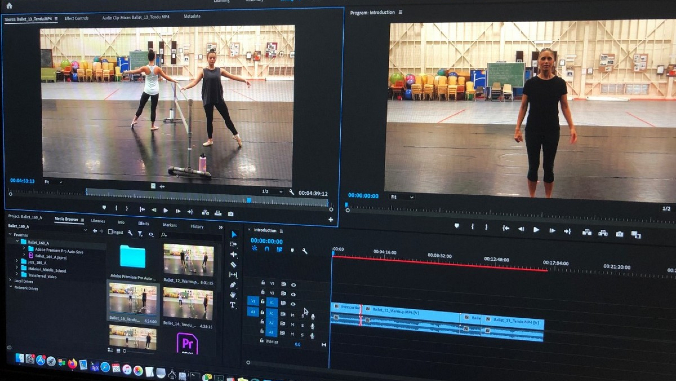Expand the Network Drives section

click(11, 288)
